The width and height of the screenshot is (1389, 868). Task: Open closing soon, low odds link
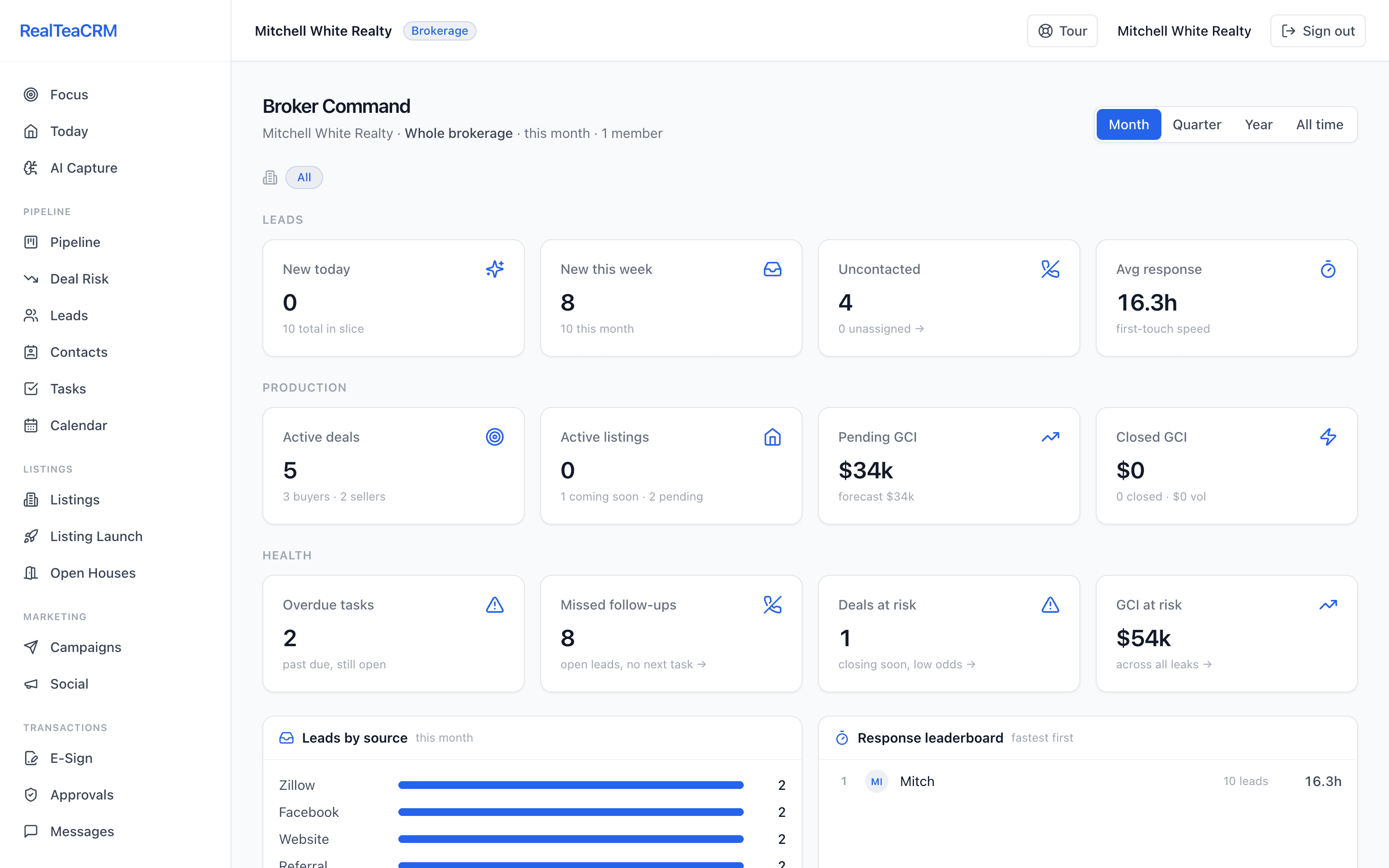(907, 665)
